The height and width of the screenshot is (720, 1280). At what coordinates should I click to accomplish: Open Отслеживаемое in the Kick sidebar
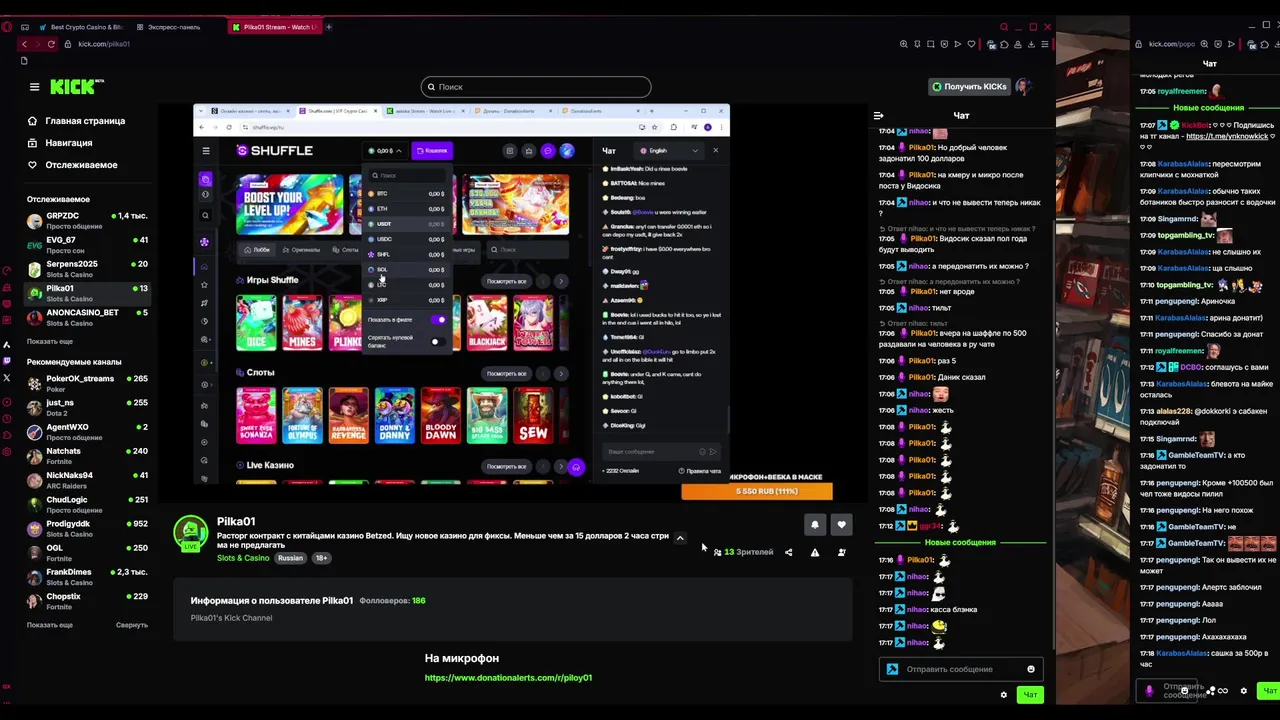[72, 165]
